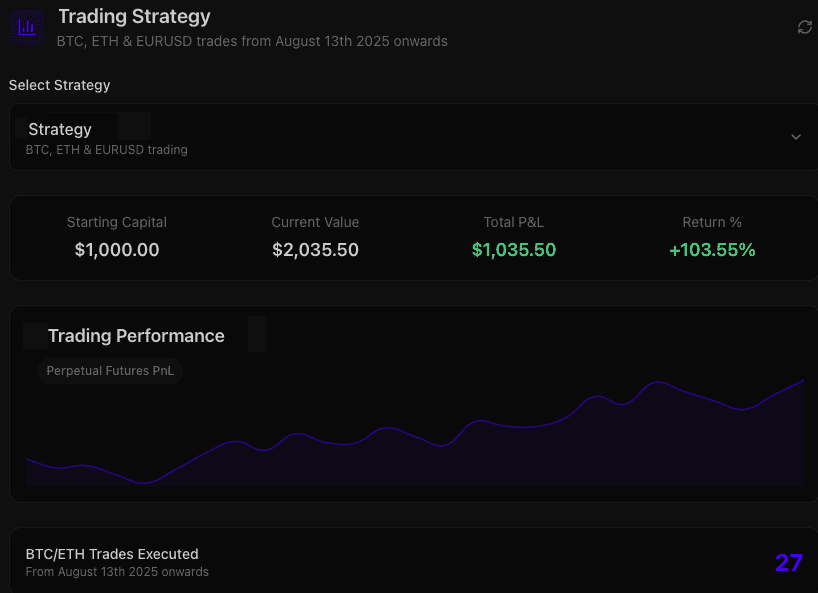Click the Trading Strategy page title
Viewport: 818px width, 593px height.
click(x=134, y=16)
